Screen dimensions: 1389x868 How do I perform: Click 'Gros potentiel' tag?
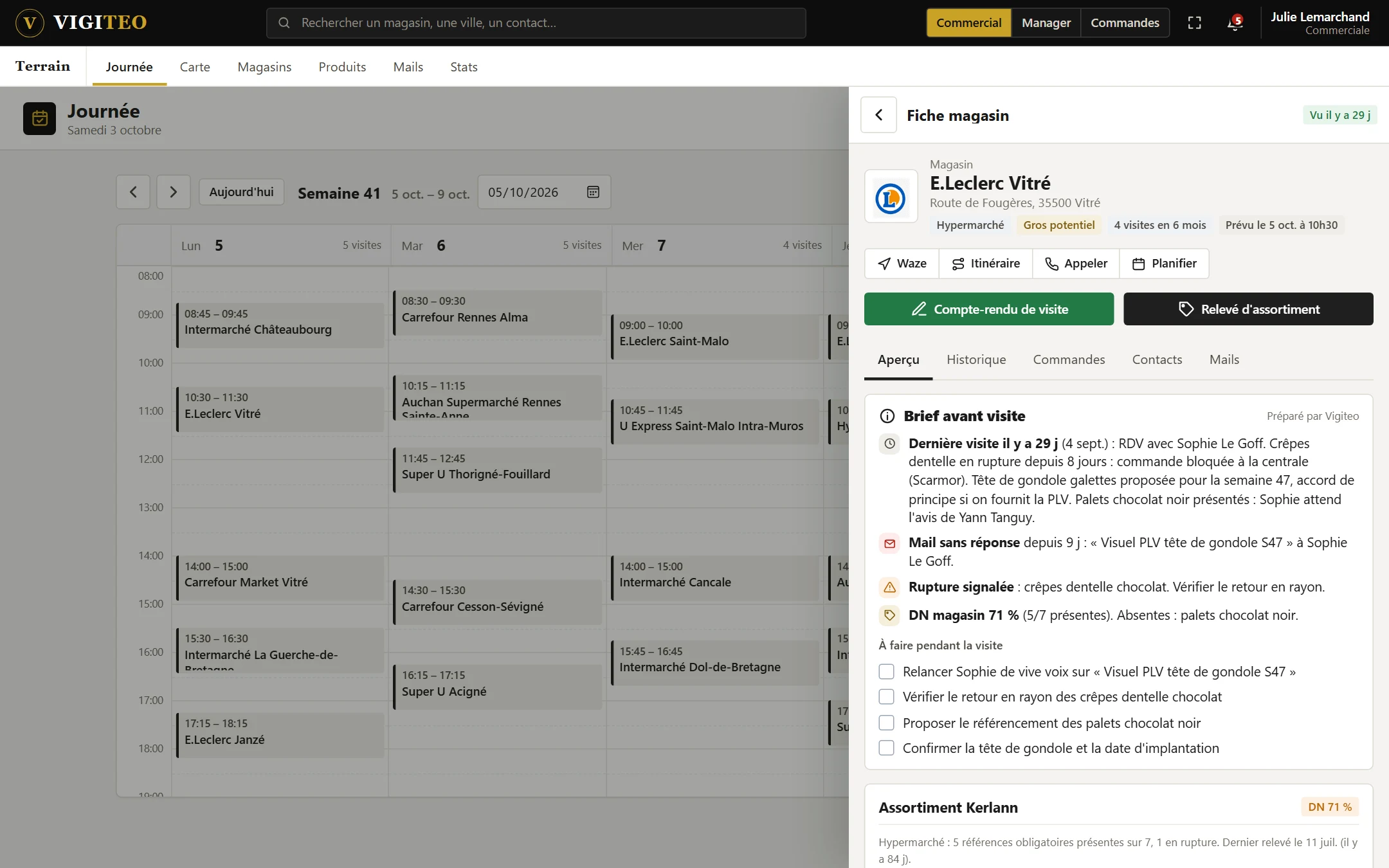tap(1058, 225)
